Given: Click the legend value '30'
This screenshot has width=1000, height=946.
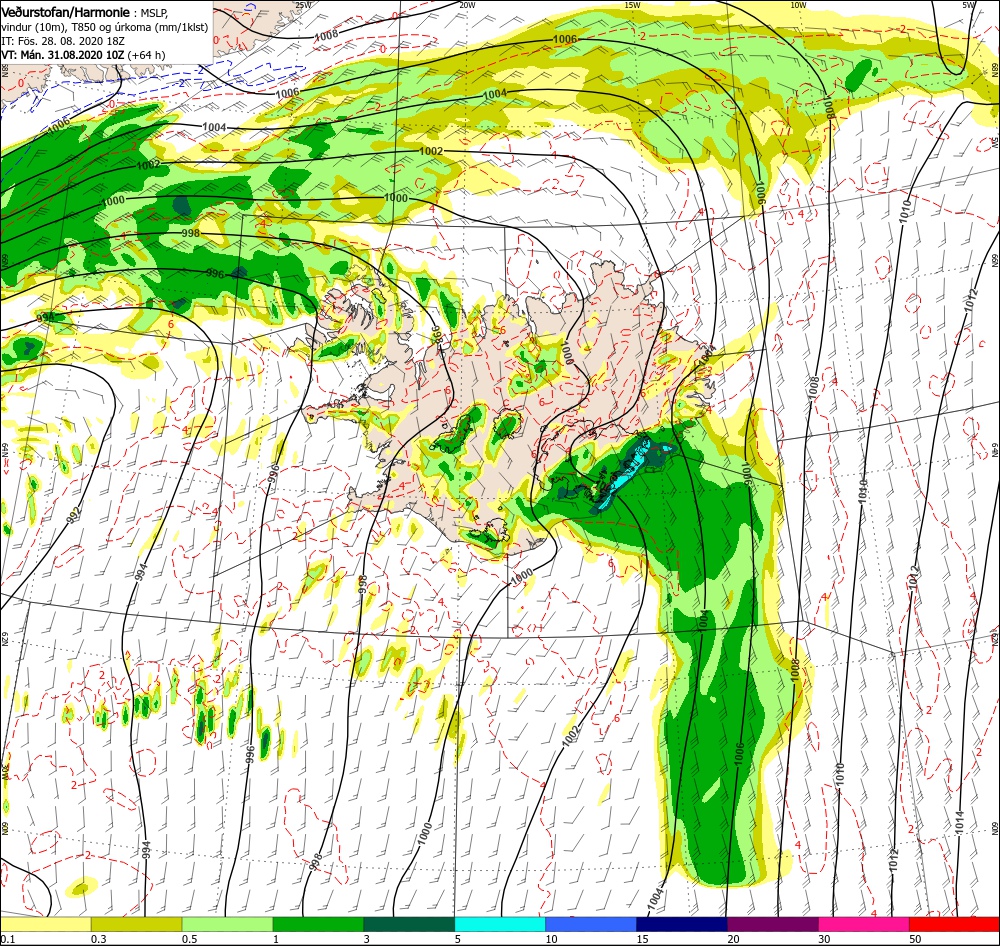Looking at the screenshot, I should tap(825, 939).
